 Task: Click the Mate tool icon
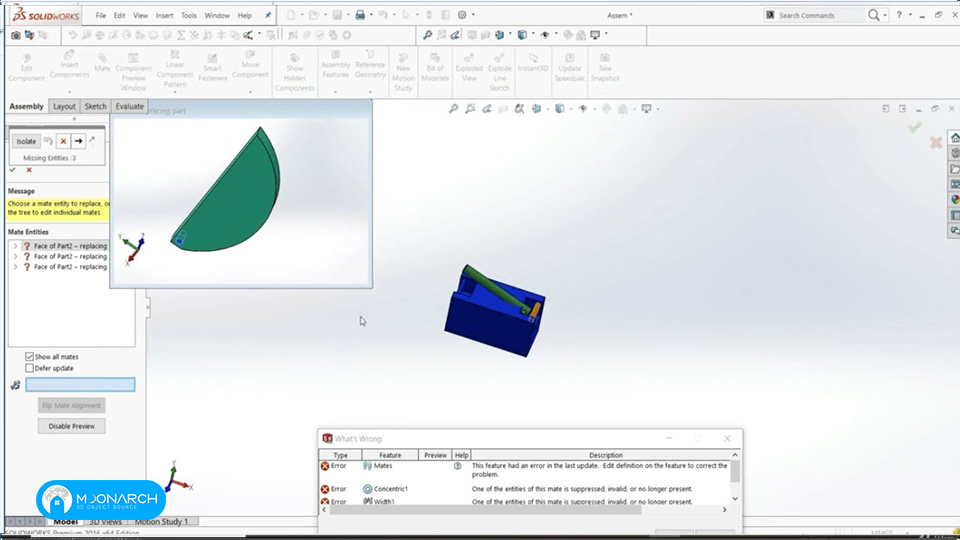click(x=102, y=62)
